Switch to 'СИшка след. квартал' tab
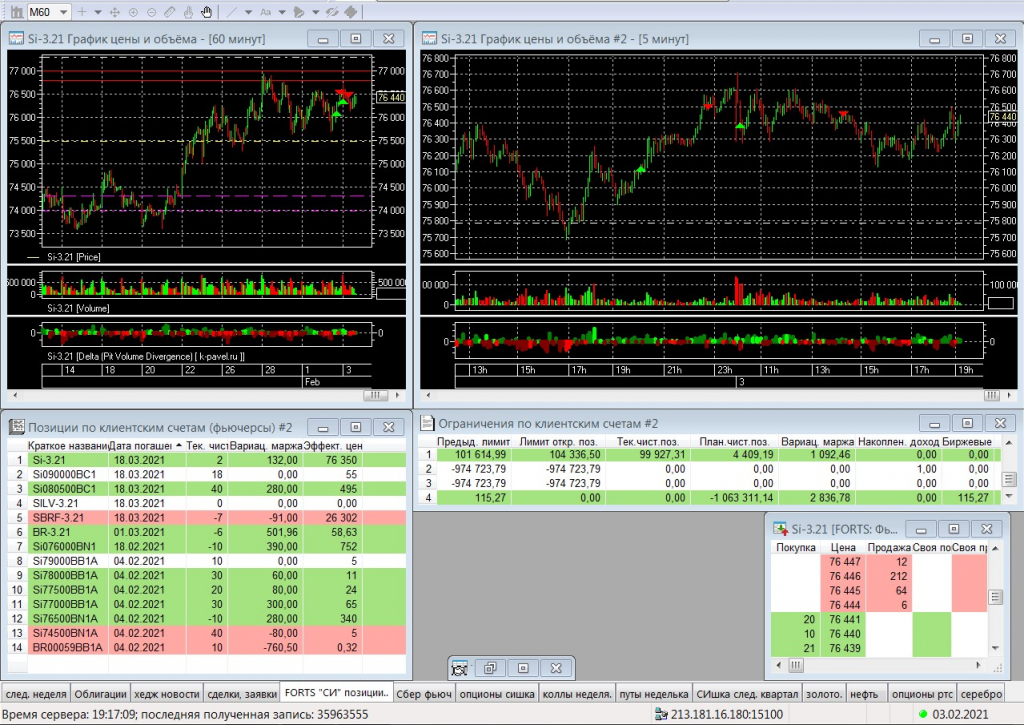The image size is (1024, 725). click(747, 694)
